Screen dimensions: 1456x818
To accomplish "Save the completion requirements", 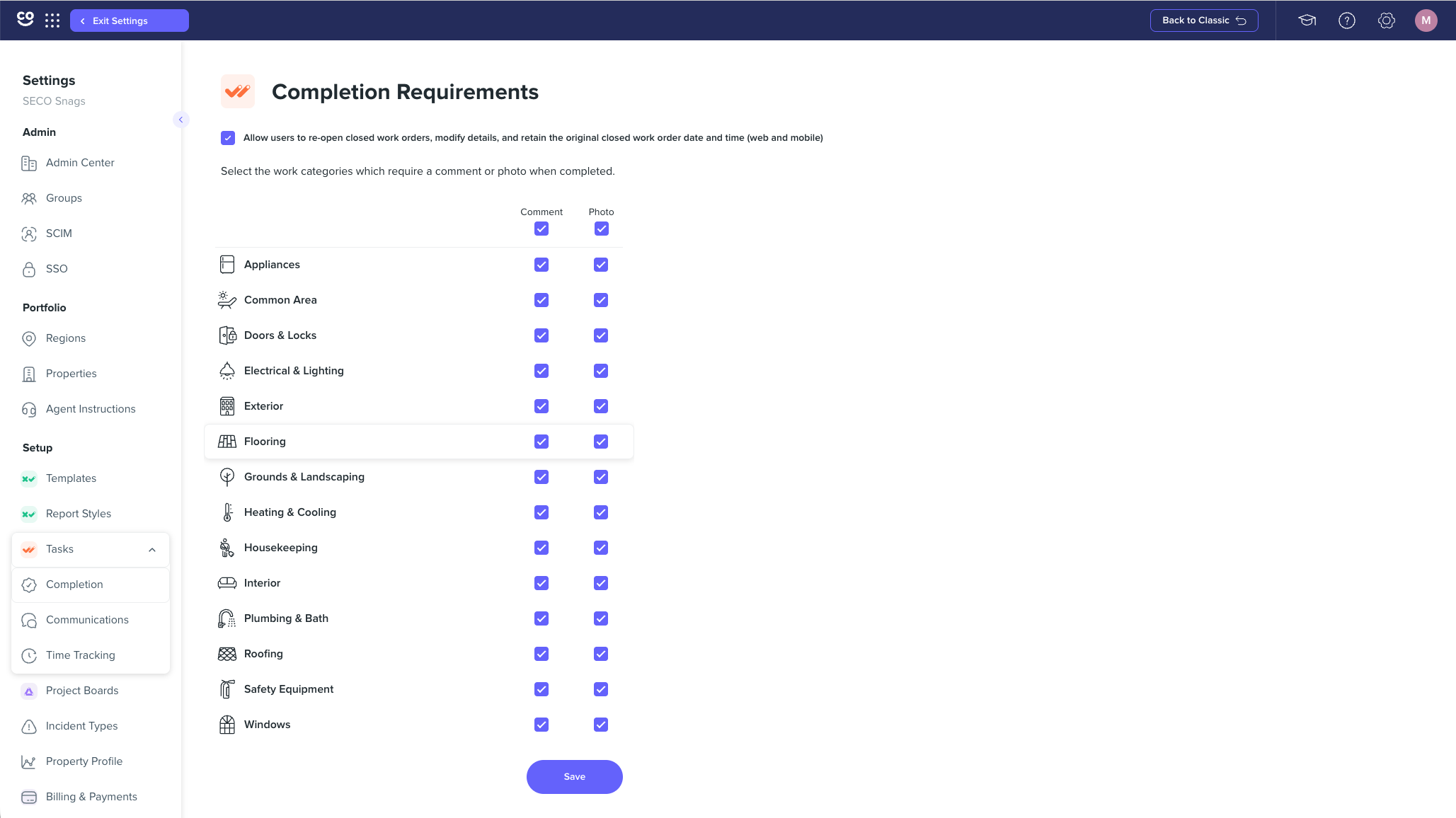I will pyautogui.click(x=575, y=777).
